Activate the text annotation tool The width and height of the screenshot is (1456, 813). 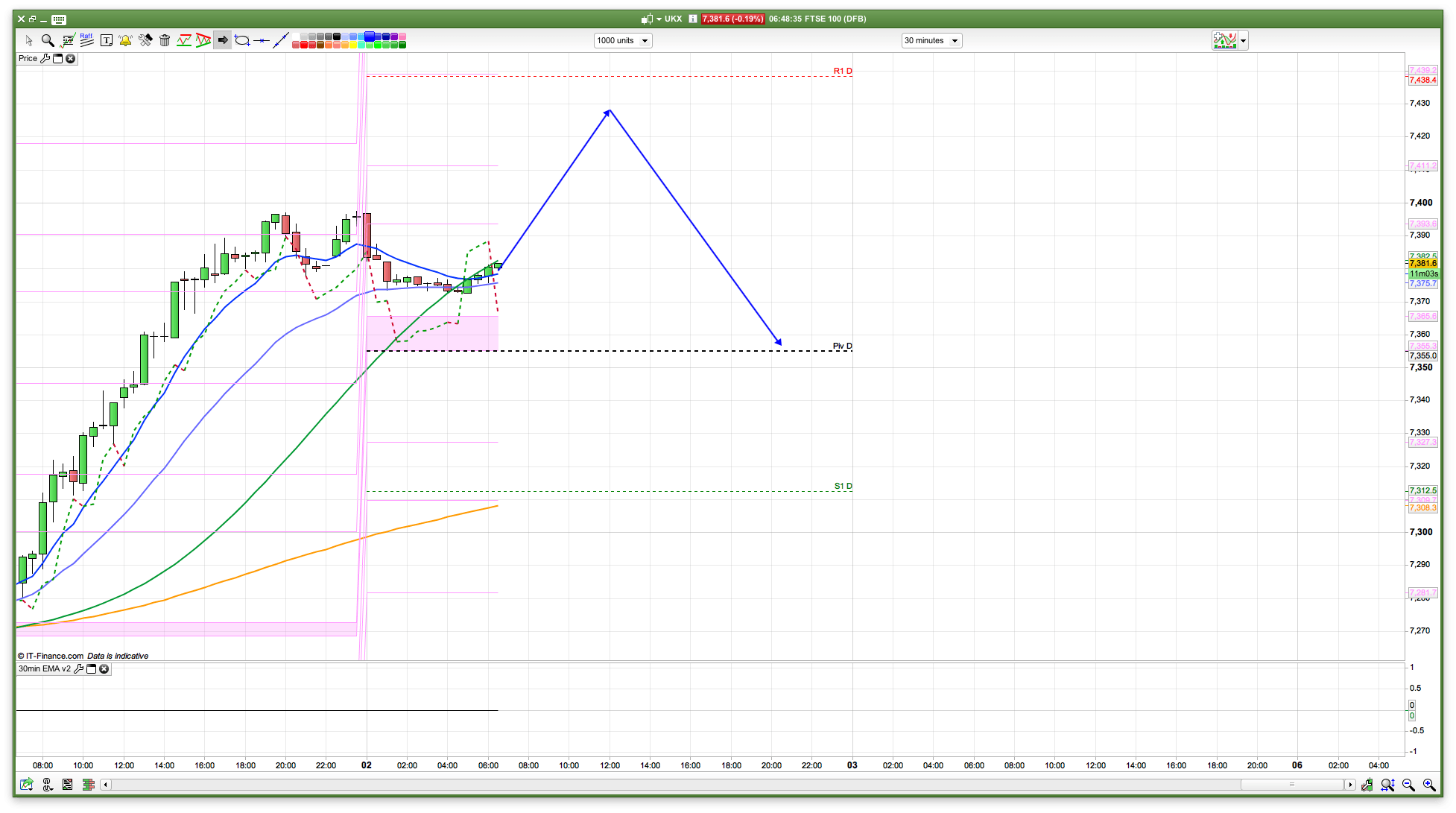coord(107,40)
